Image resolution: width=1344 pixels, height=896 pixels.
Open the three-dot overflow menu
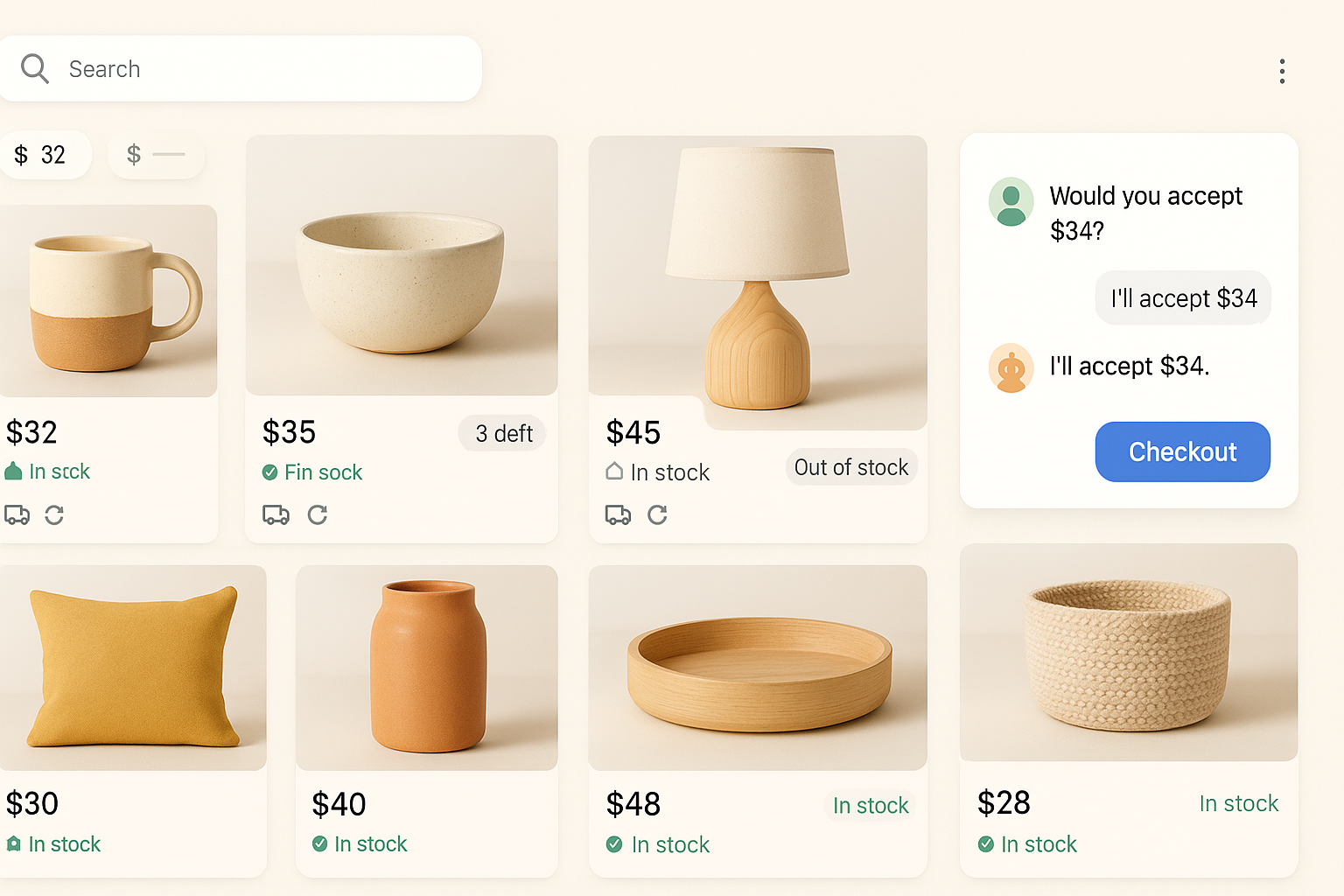coord(1282,71)
